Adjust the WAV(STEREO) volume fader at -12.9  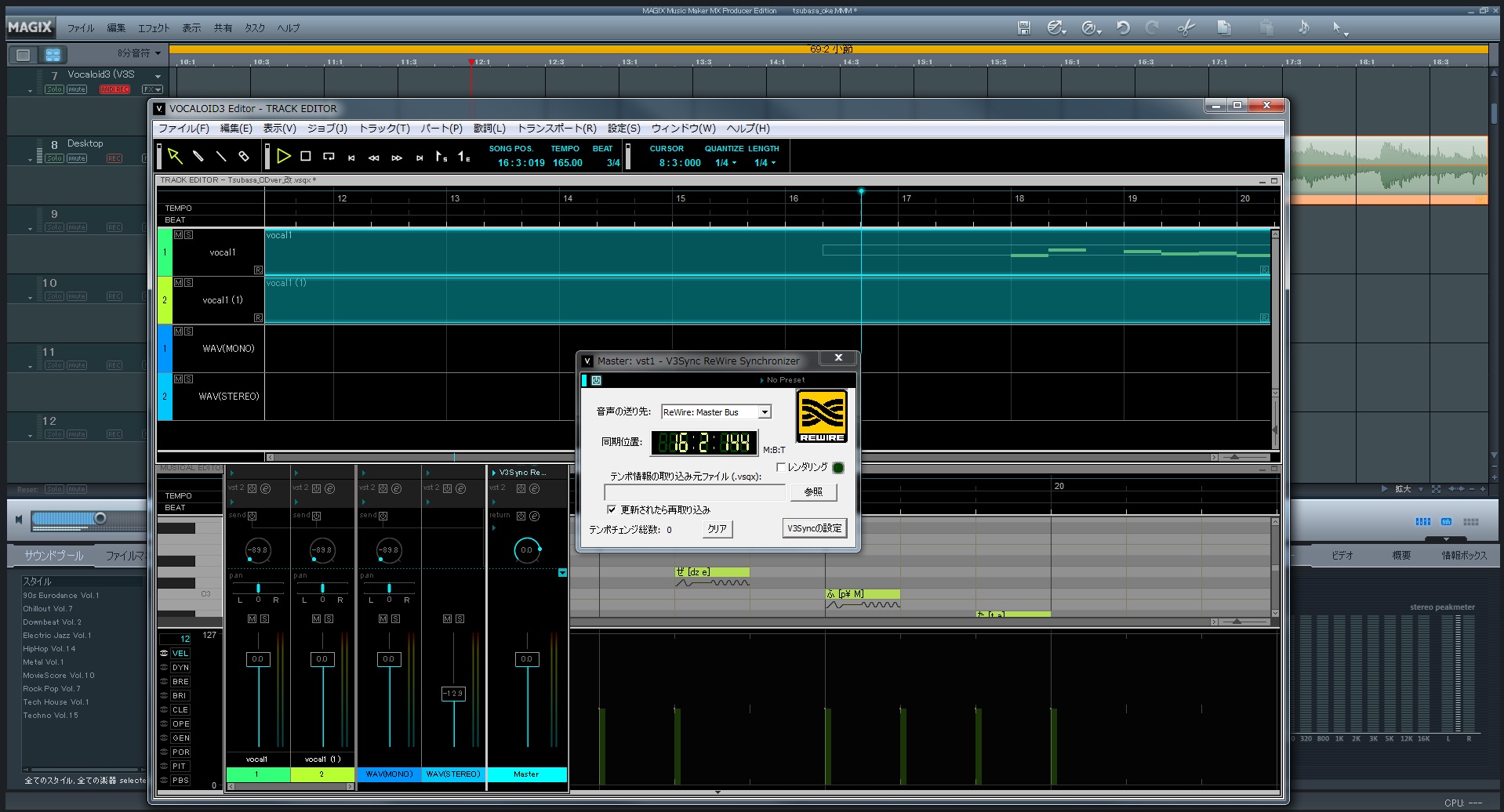(x=453, y=694)
